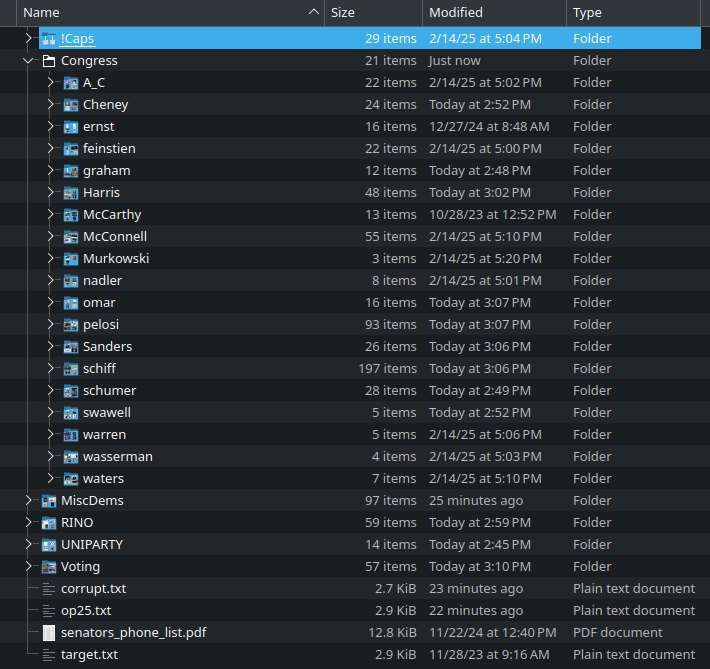Select the RINO folder name
The width and height of the screenshot is (710, 669).
tap(77, 523)
